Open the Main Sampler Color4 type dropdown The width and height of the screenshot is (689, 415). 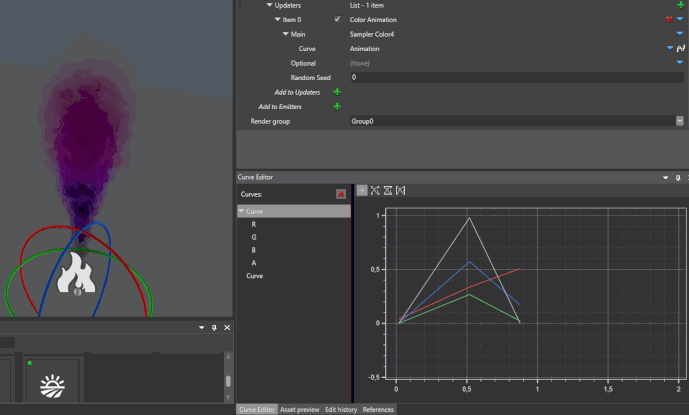tap(680, 34)
